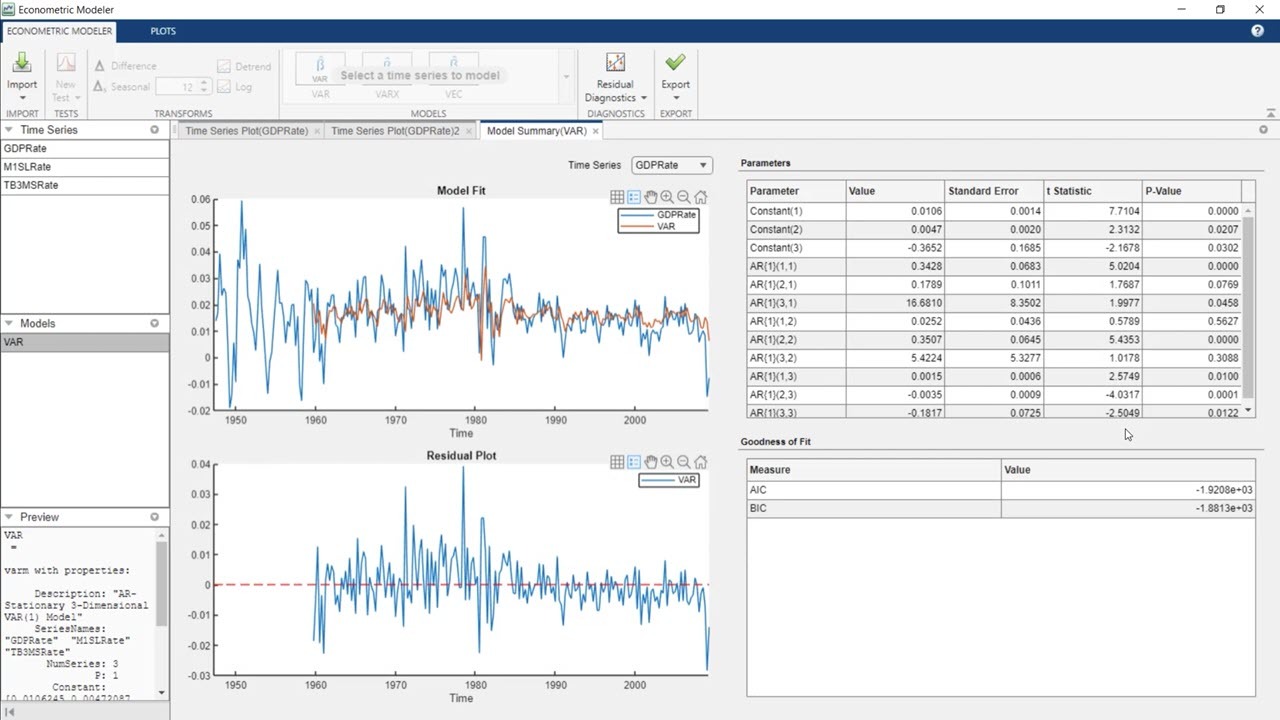Toggle grid icon on Model Fit plot
Viewport: 1280px width, 720px height.
point(617,198)
